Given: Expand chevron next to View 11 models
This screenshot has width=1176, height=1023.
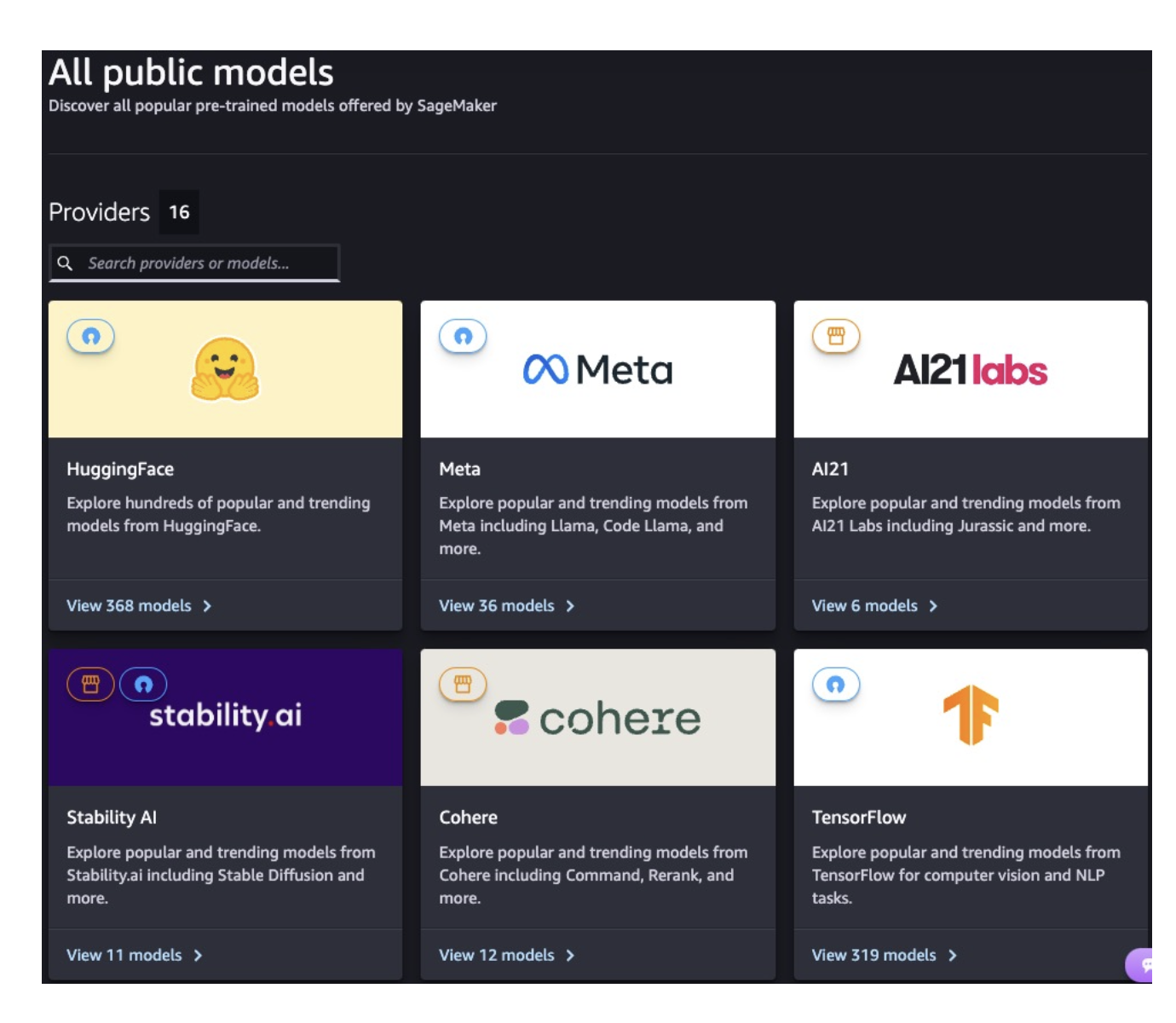Looking at the screenshot, I should click(198, 956).
